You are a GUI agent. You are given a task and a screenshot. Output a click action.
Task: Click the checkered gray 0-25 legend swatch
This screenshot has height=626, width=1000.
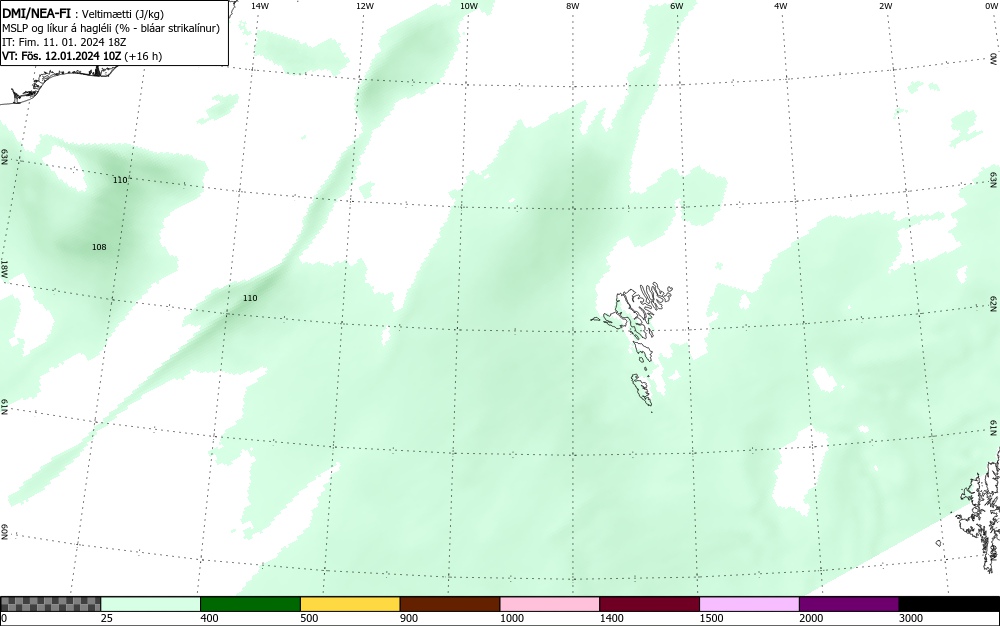[x=50, y=604]
